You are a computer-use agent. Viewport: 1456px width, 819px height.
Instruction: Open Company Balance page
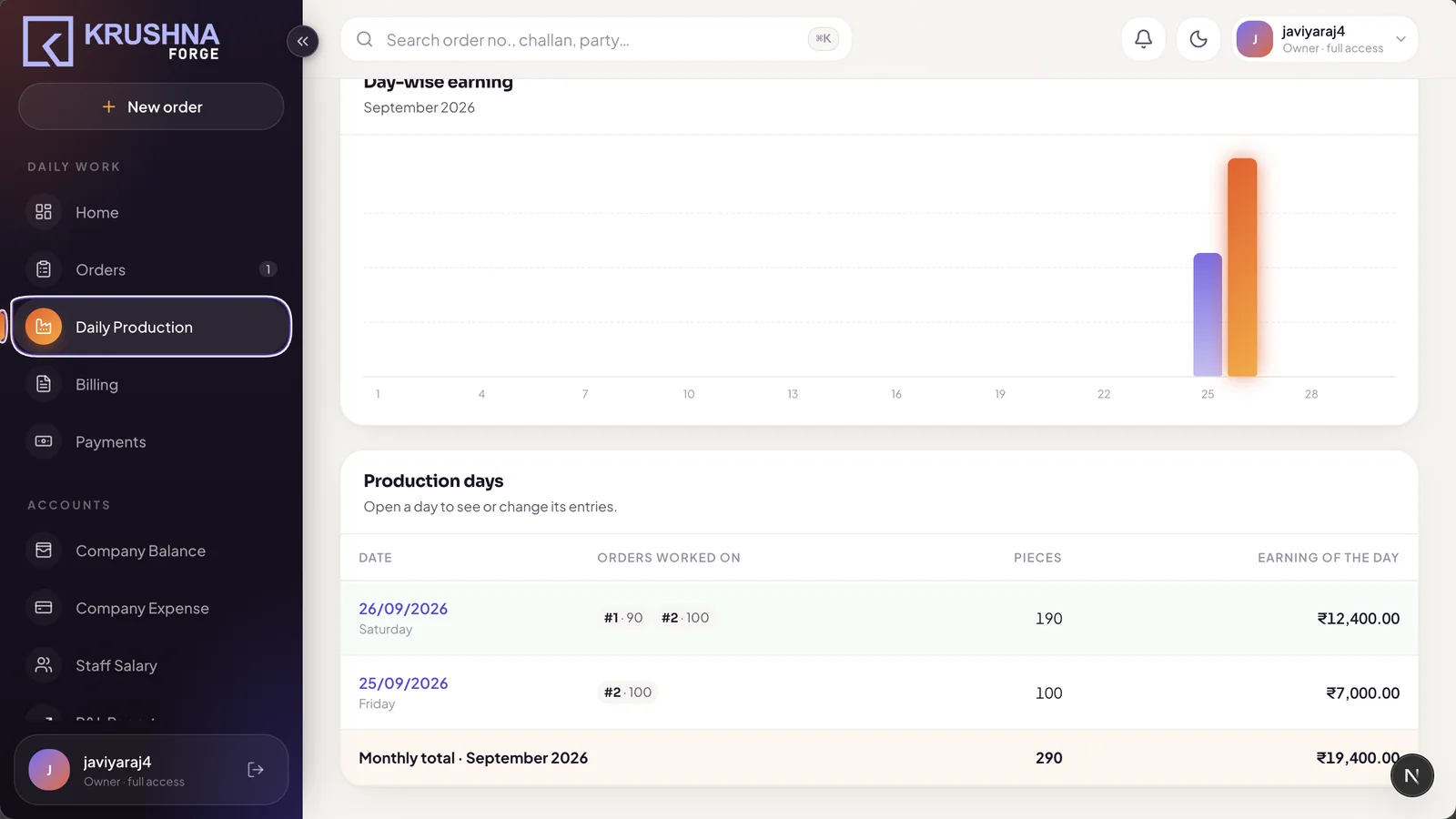click(151, 551)
